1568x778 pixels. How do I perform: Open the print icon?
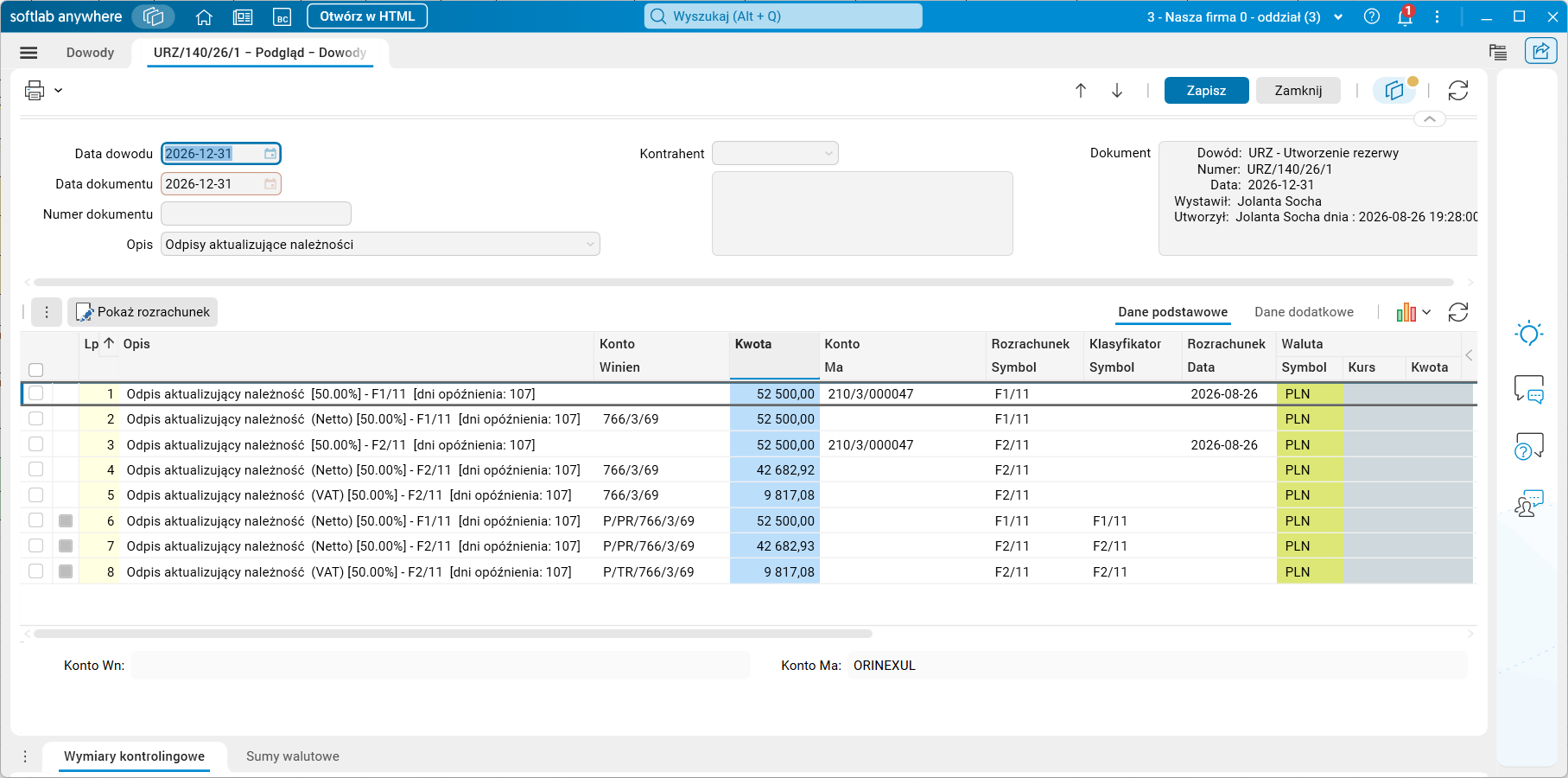pyautogui.click(x=35, y=90)
